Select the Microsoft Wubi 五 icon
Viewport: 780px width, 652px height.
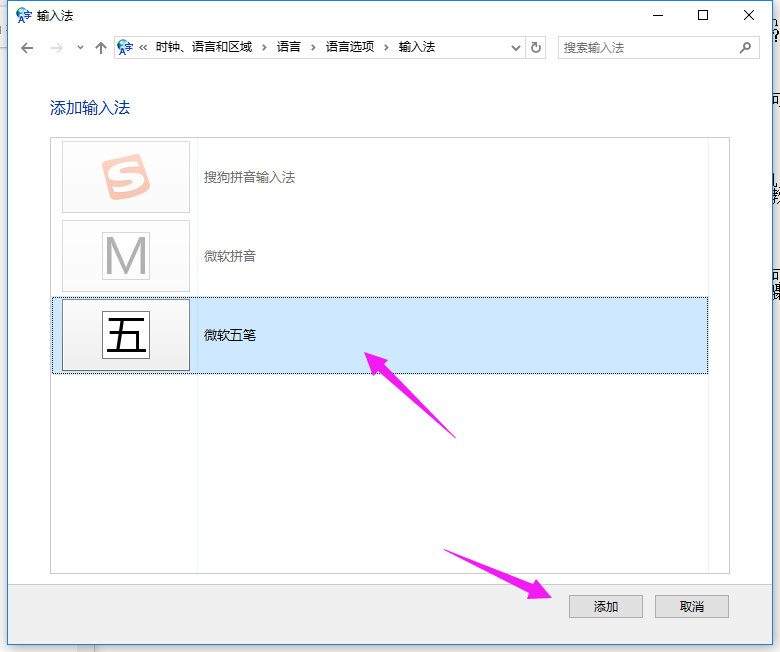coord(126,335)
